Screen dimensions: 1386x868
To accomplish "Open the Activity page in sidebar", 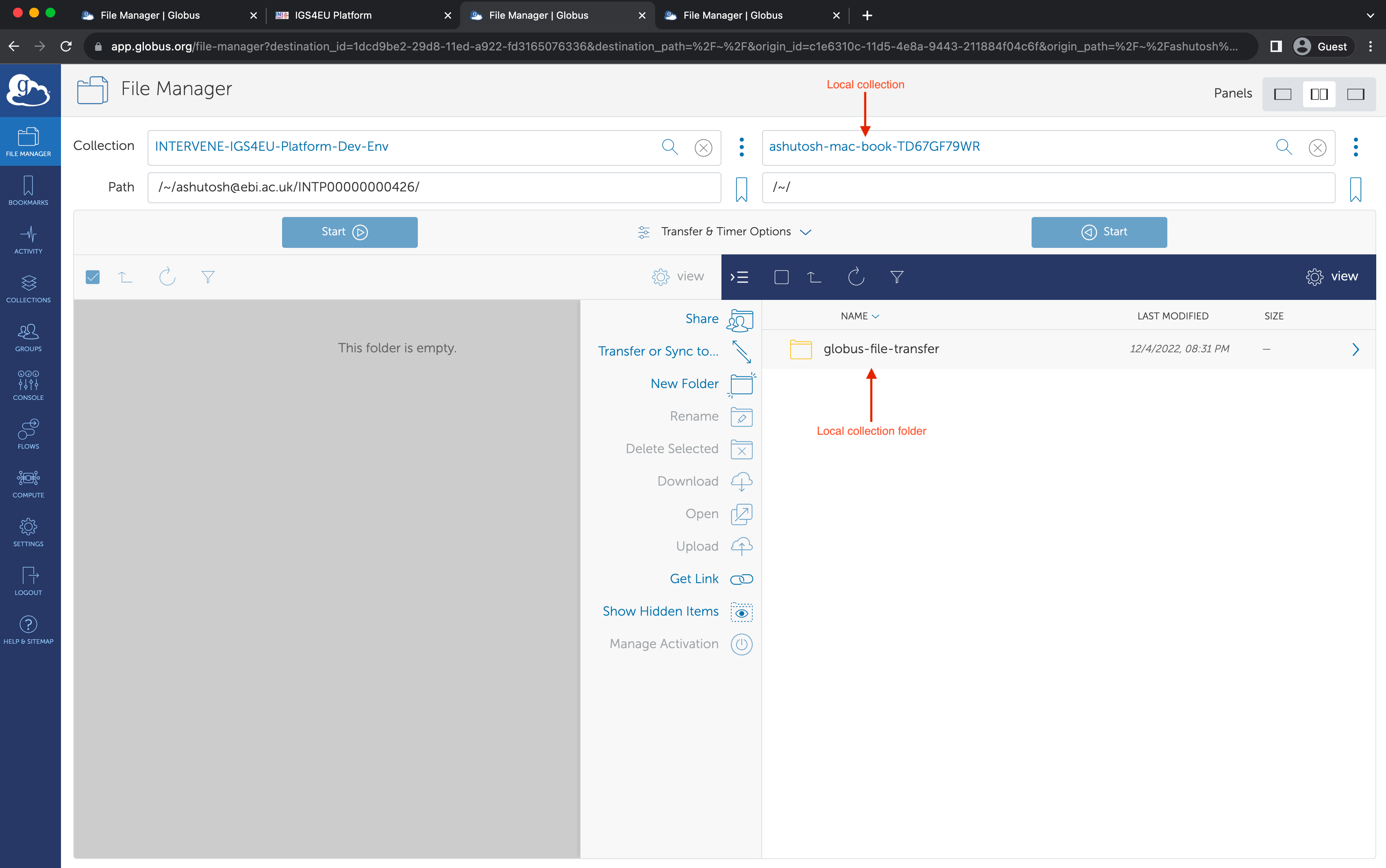I will tap(28, 239).
